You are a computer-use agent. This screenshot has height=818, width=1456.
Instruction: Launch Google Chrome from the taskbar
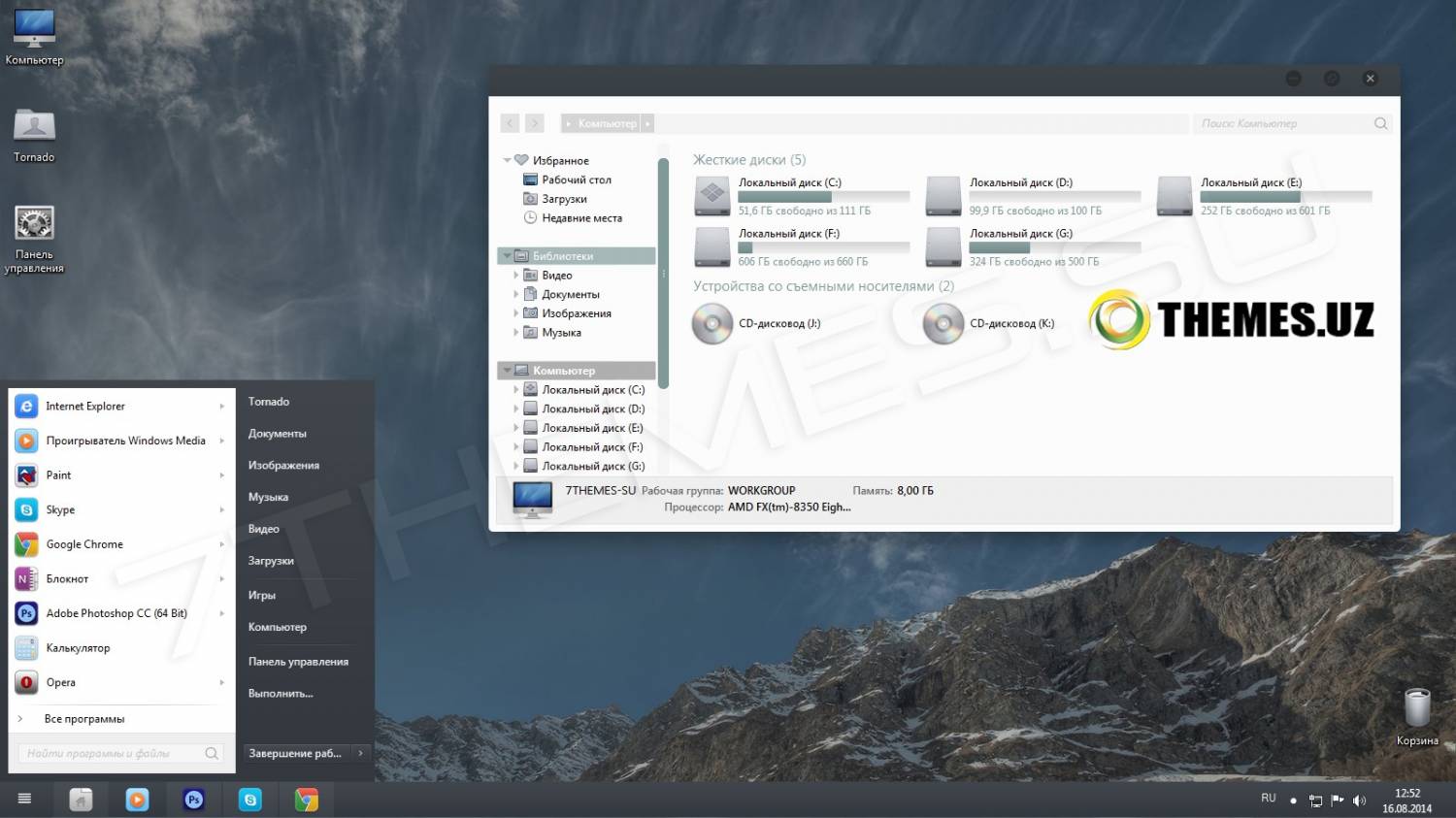307,800
